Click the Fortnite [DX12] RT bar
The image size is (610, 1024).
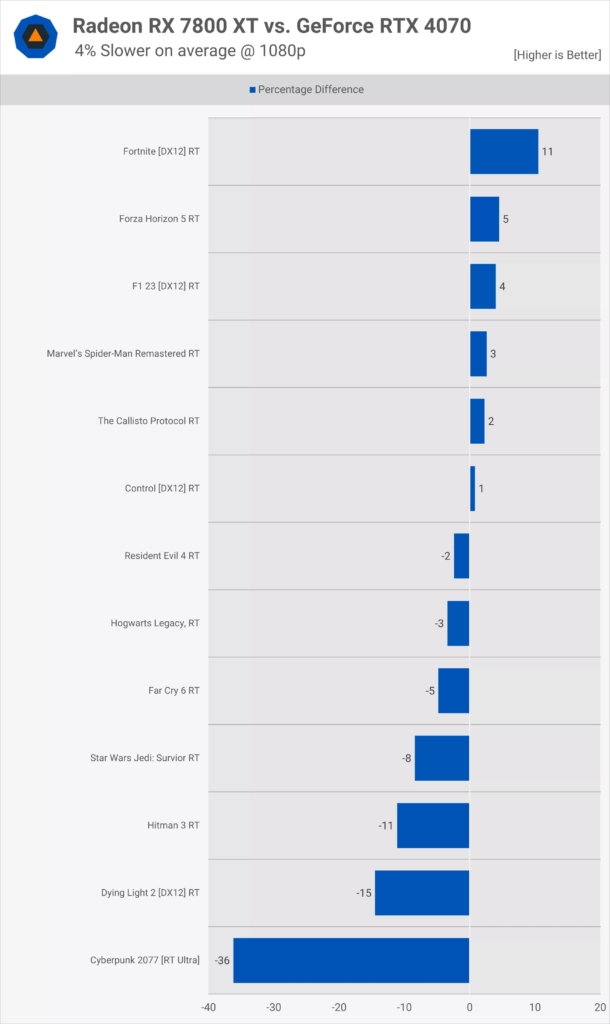pos(504,152)
